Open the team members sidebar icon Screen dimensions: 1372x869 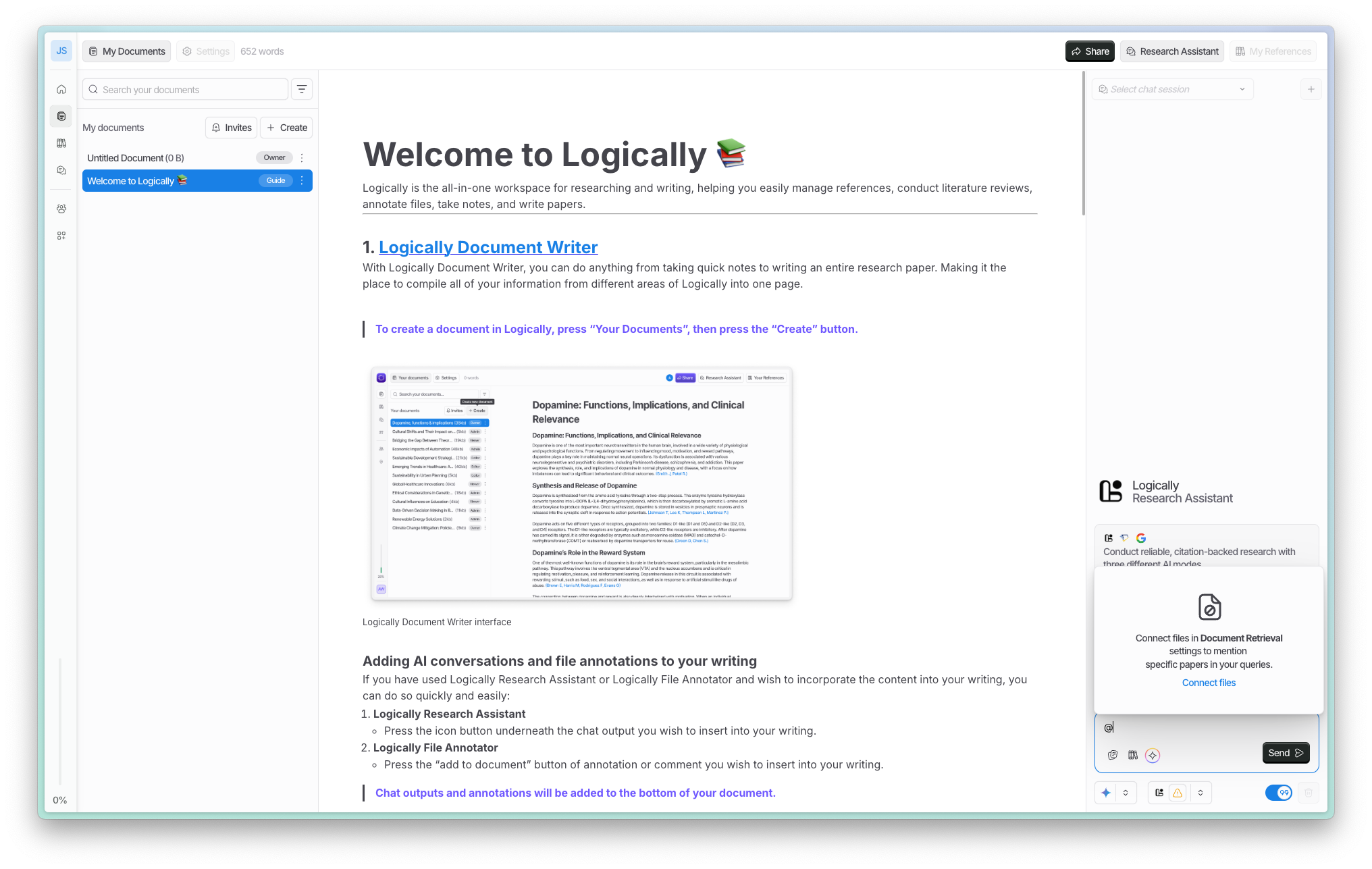tap(61, 209)
